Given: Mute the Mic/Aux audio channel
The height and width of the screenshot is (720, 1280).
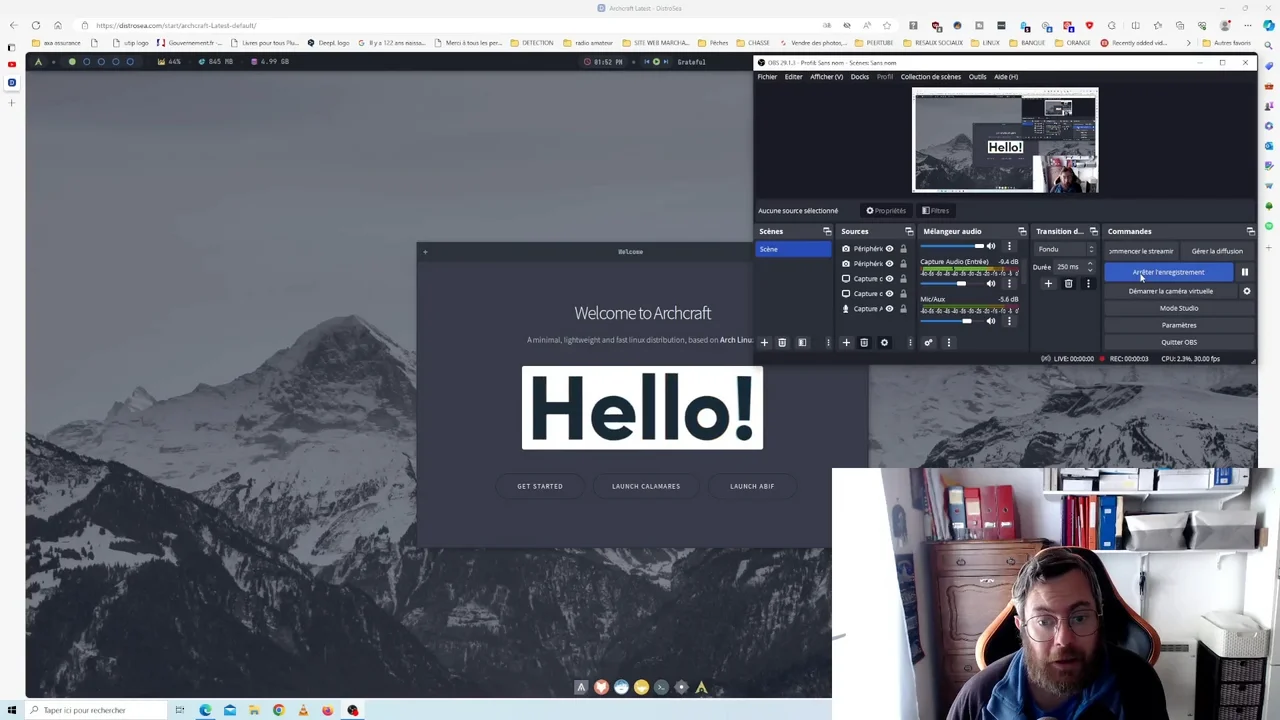Looking at the screenshot, I should 991,321.
